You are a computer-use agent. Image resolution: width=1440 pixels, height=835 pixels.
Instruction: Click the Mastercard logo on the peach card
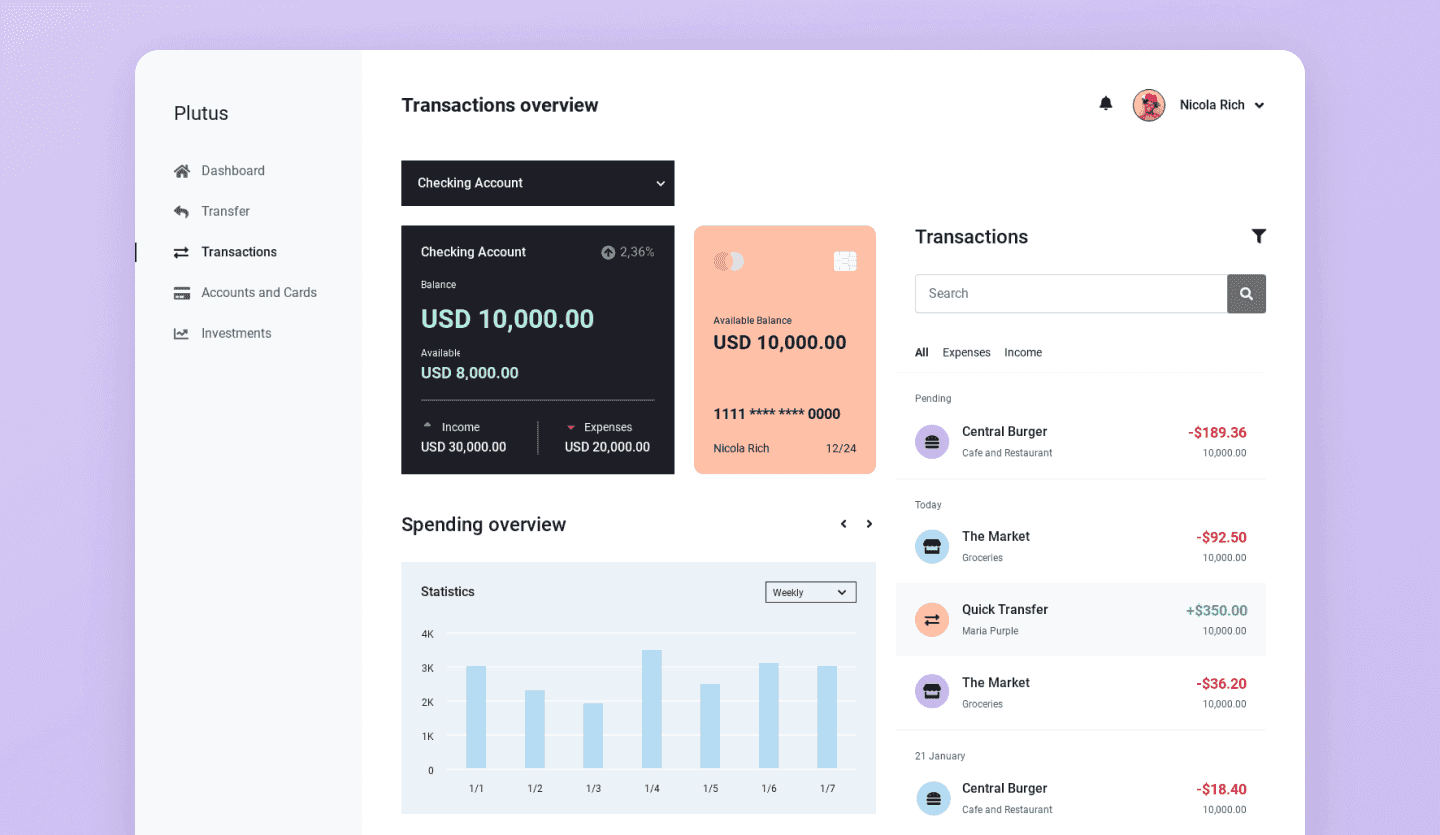point(728,261)
